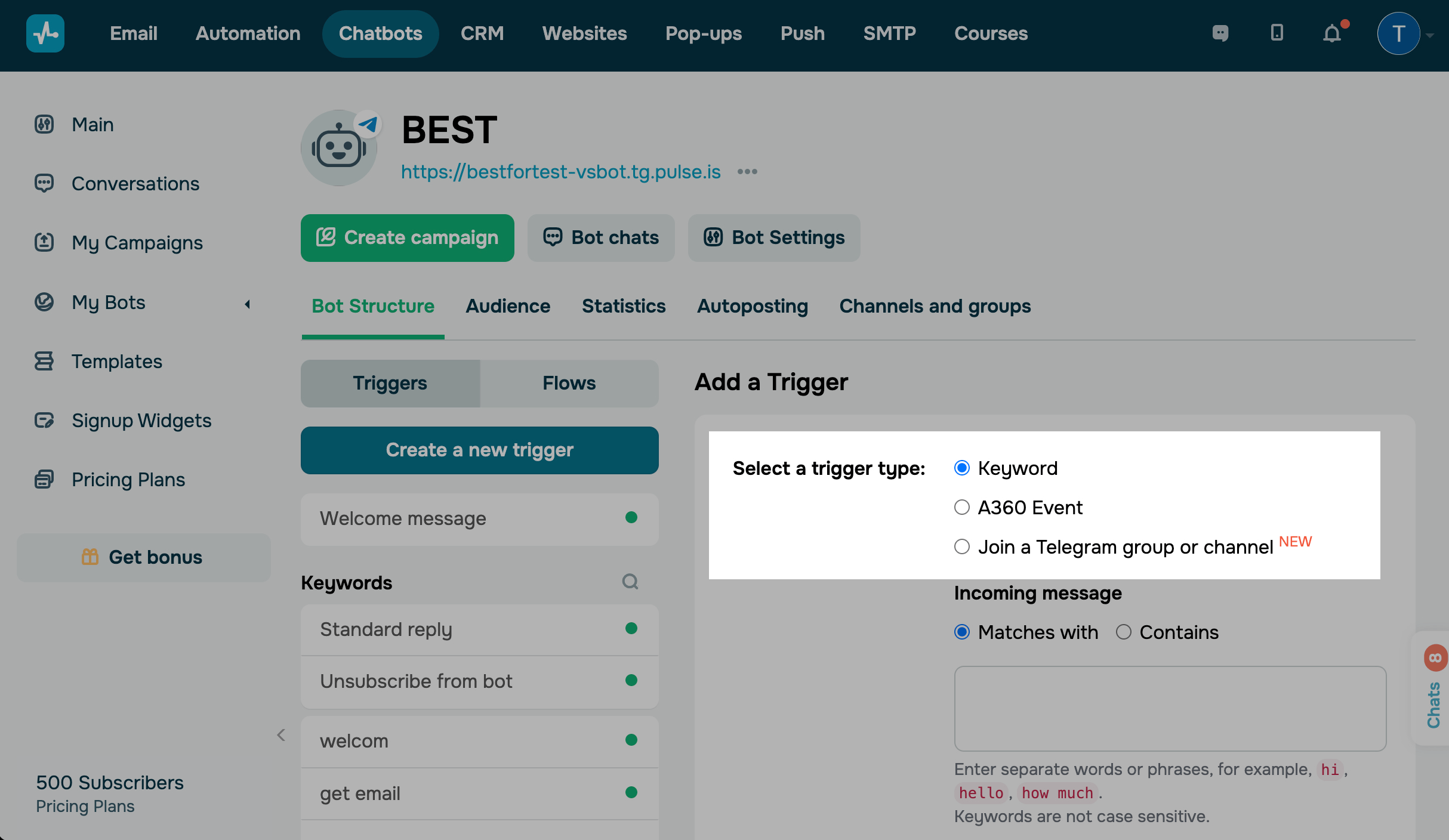Choose Join a Telegram group or channel
Image resolution: width=1449 pixels, height=840 pixels.
point(961,546)
